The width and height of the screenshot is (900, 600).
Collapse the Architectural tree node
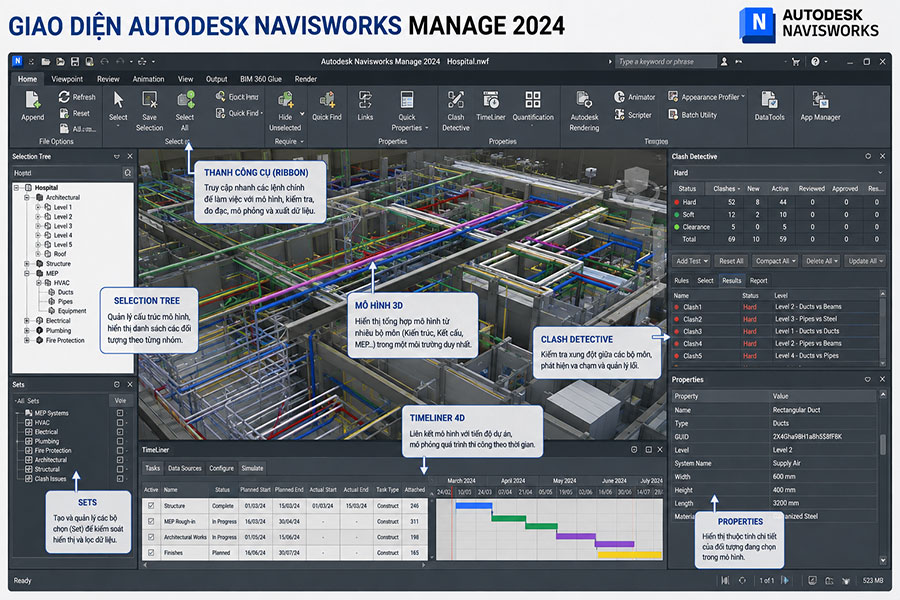coord(26,198)
